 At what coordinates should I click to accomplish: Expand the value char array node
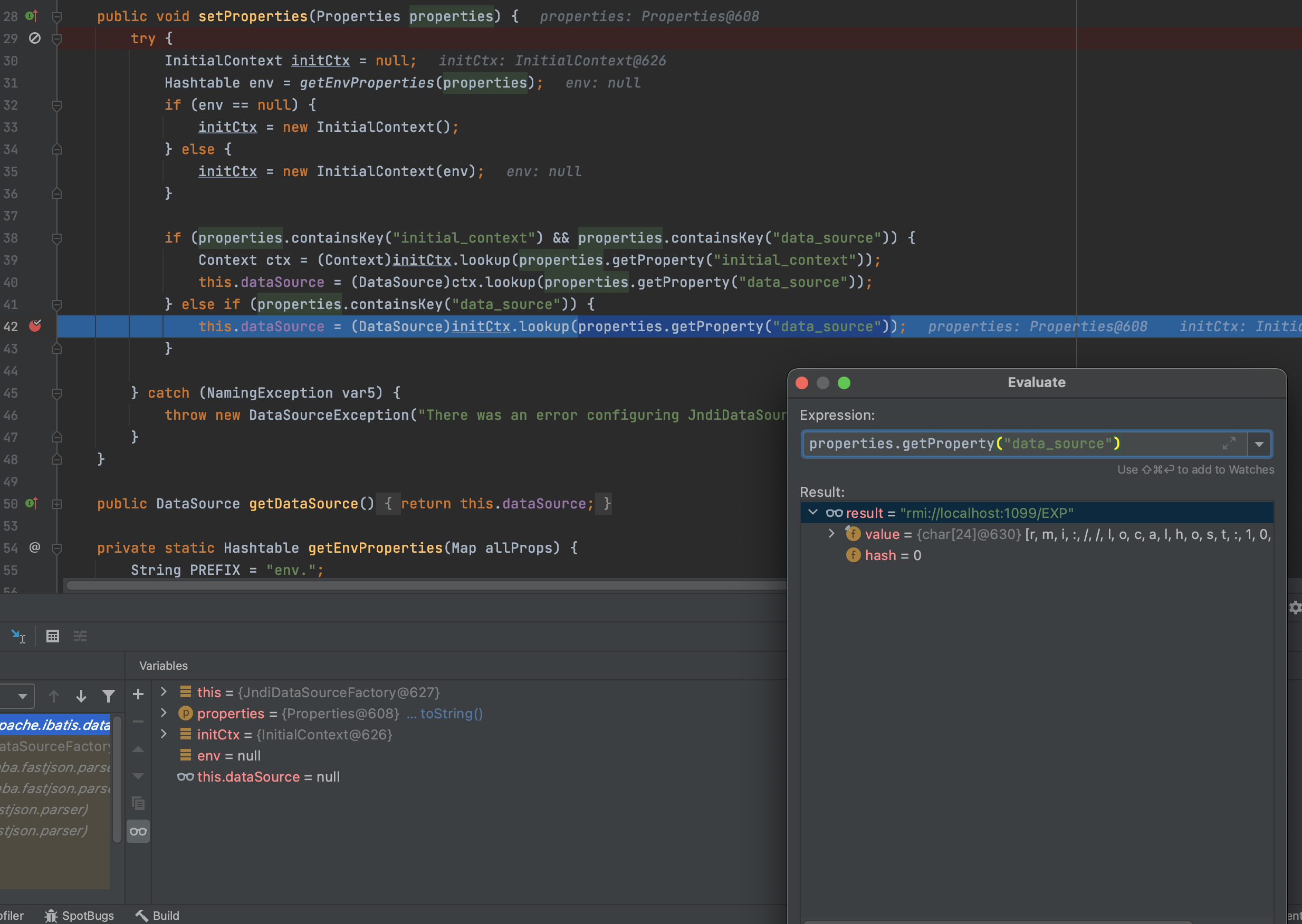pos(831,534)
